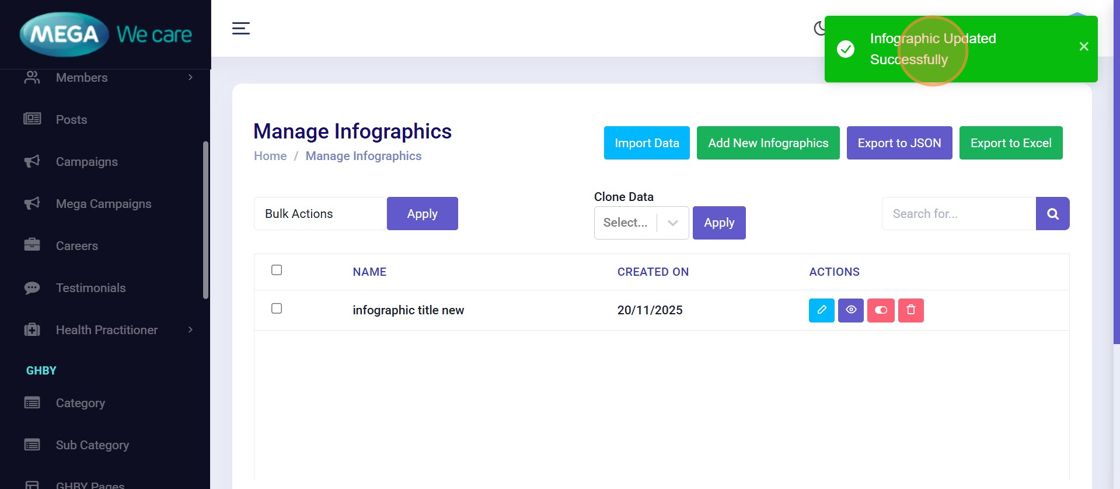The width and height of the screenshot is (1120, 489).
Task: Click the MEGA We care logo
Action: click(105, 35)
